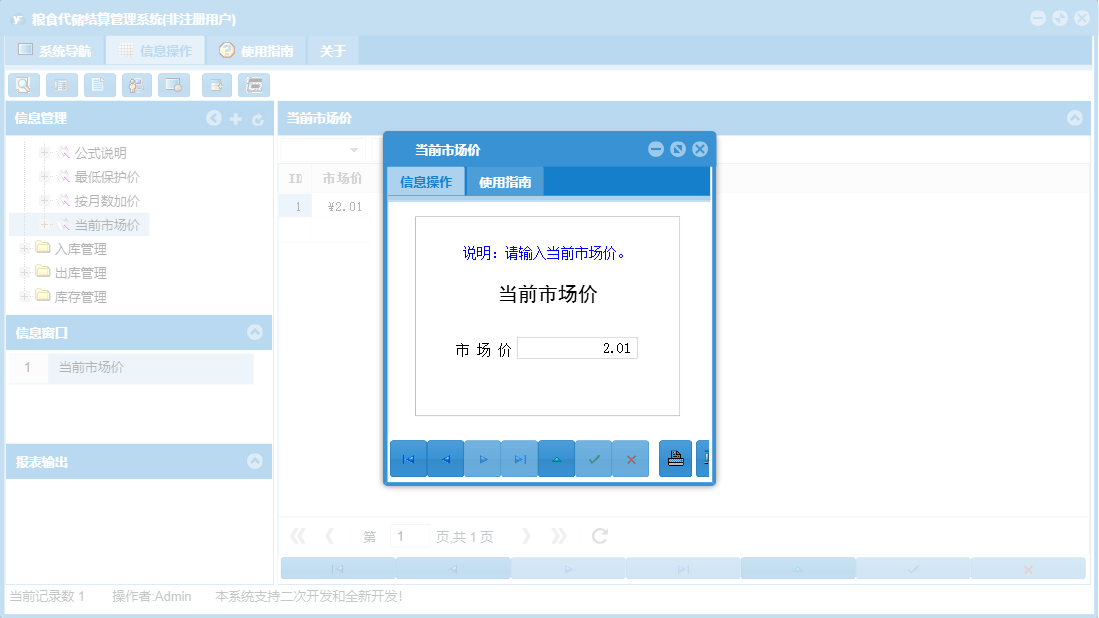Confirm record with the green checkmark button
The width and height of the screenshot is (1099, 618).
593,458
